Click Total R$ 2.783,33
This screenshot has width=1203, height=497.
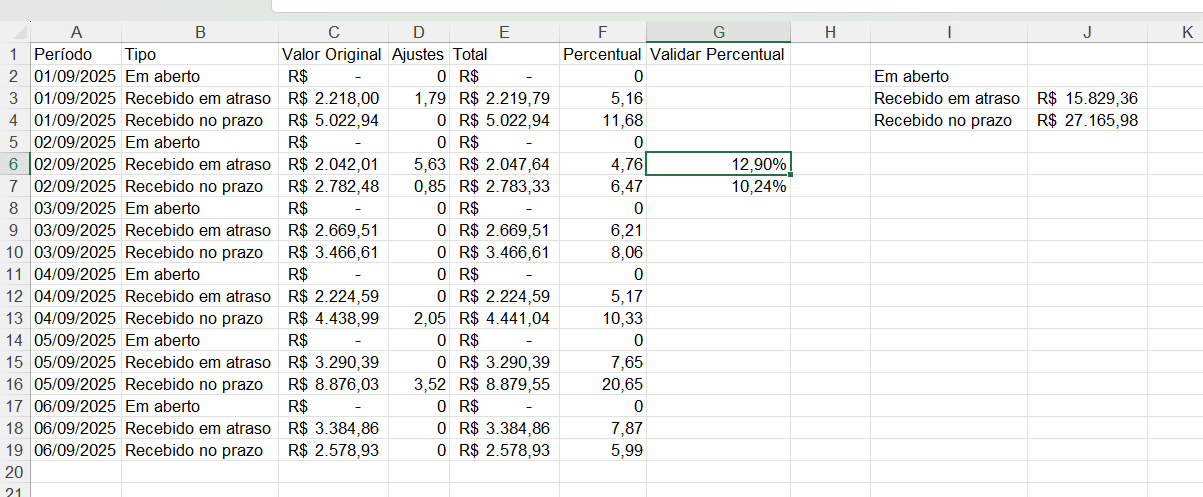(505, 186)
